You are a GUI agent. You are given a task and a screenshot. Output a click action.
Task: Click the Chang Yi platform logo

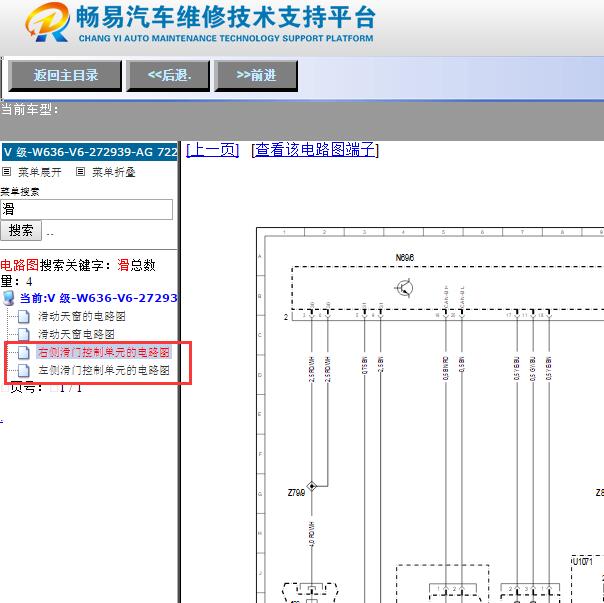pos(47,22)
